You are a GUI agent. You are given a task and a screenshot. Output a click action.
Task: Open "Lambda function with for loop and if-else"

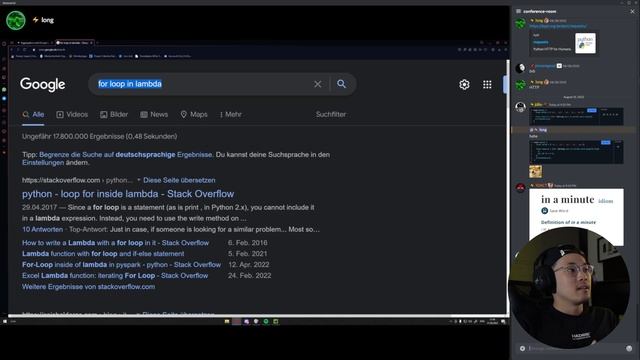[x=103, y=254]
